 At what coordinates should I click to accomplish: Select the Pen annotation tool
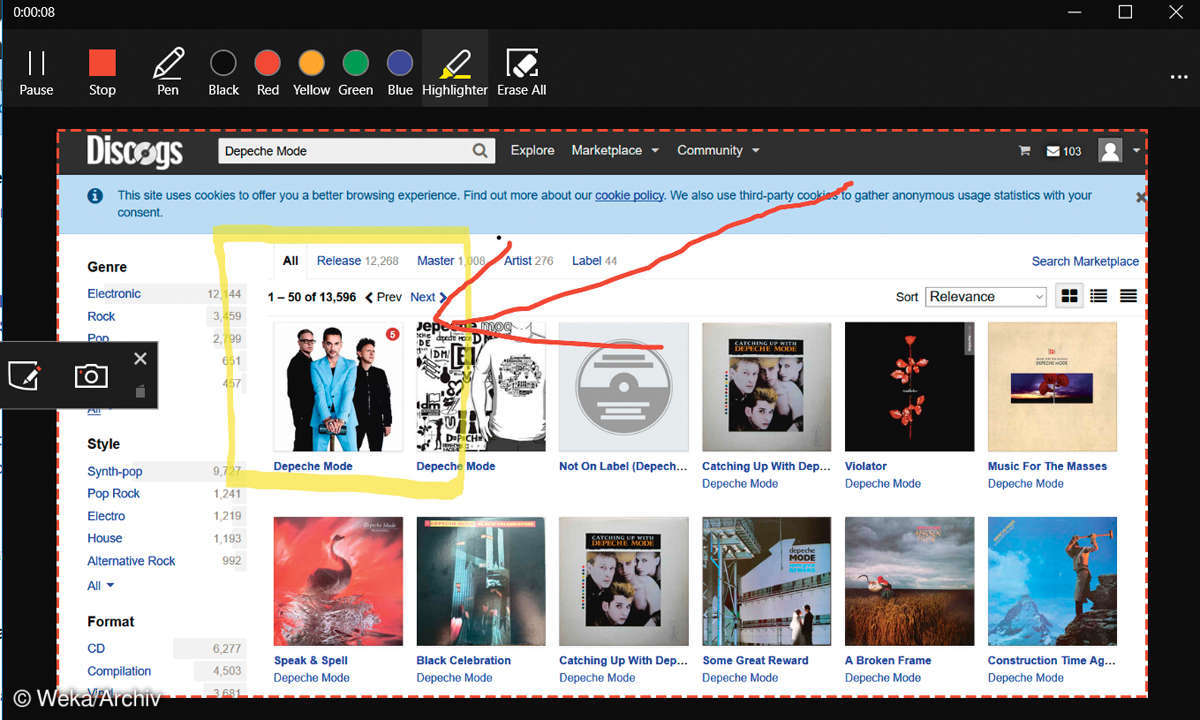[x=168, y=72]
